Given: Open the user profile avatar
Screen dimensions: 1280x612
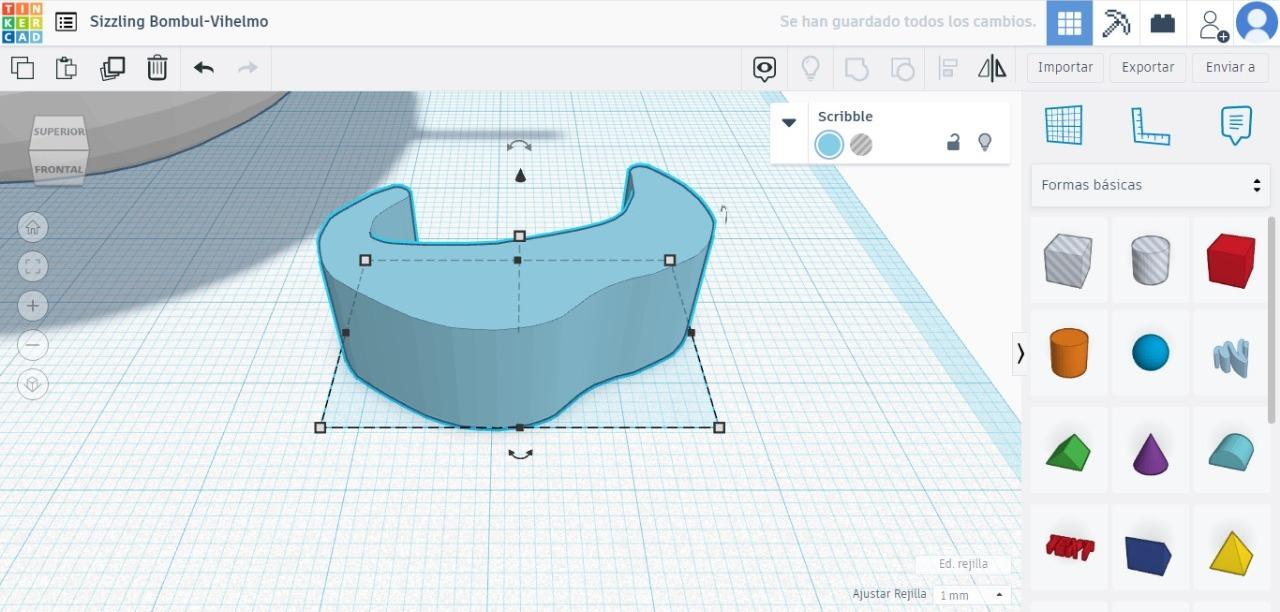Looking at the screenshot, I should 1257,23.
